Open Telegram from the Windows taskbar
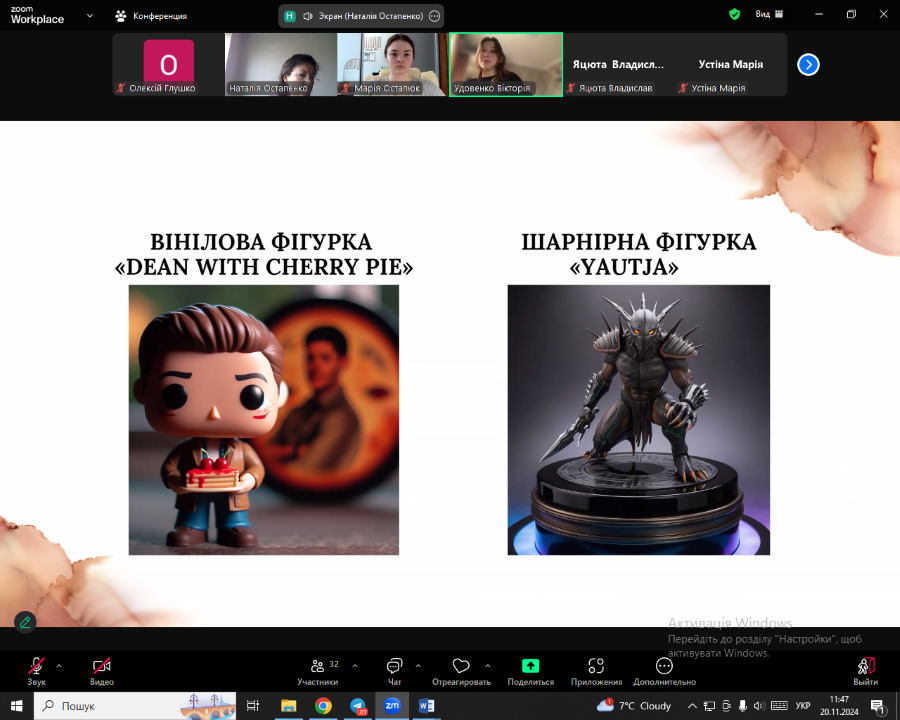This screenshot has height=720, width=900. (x=358, y=706)
